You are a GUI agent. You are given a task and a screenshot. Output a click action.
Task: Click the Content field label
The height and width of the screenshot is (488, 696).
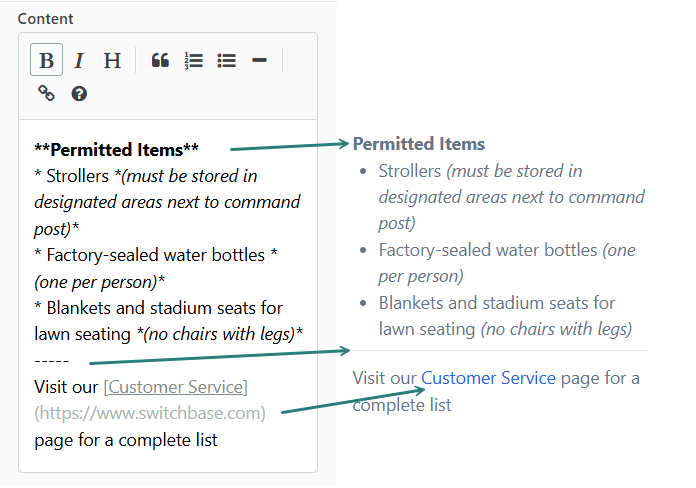(x=45, y=18)
